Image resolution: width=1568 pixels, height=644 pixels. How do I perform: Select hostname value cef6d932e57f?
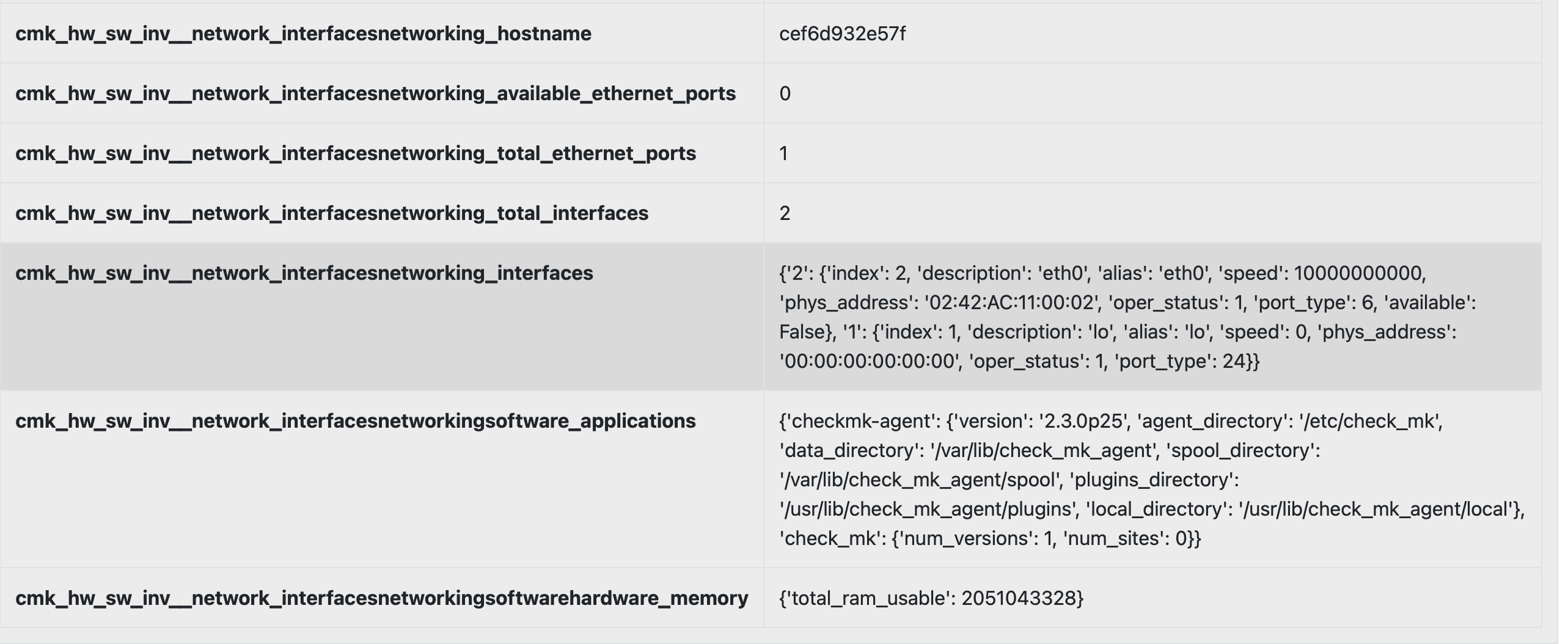[842, 34]
